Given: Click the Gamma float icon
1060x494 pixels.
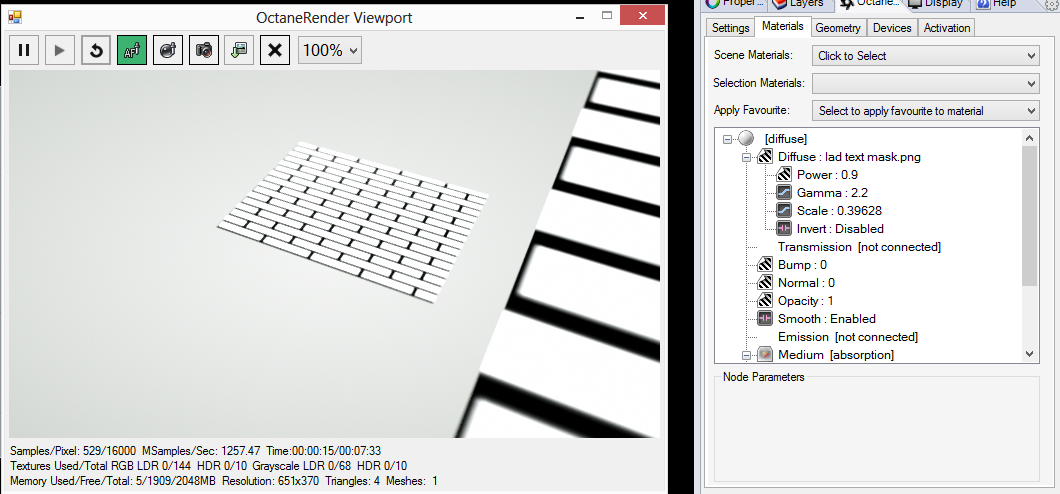Looking at the screenshot, I should pyautogui.click(x=784, y=193).
